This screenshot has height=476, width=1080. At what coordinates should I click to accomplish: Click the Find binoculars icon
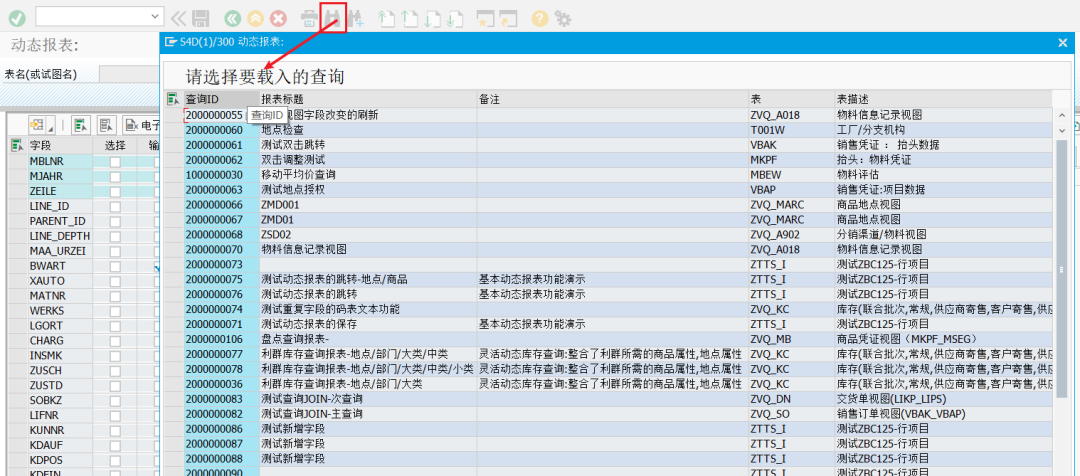pyautogui.click(x=333, y=18)
